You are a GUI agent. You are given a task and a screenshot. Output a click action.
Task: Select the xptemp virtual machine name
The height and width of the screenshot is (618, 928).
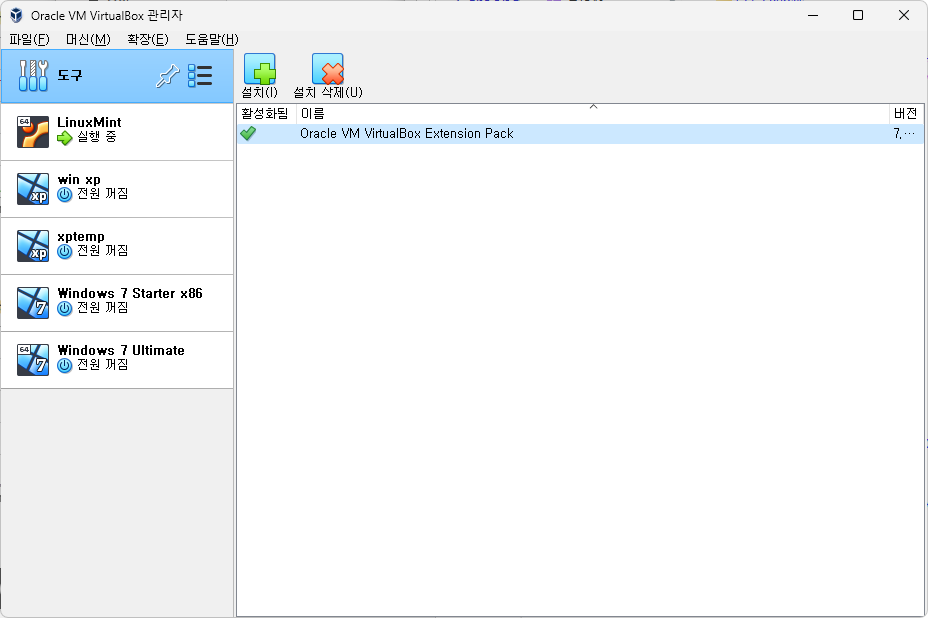pyautogui.click(x=81, y=237)
